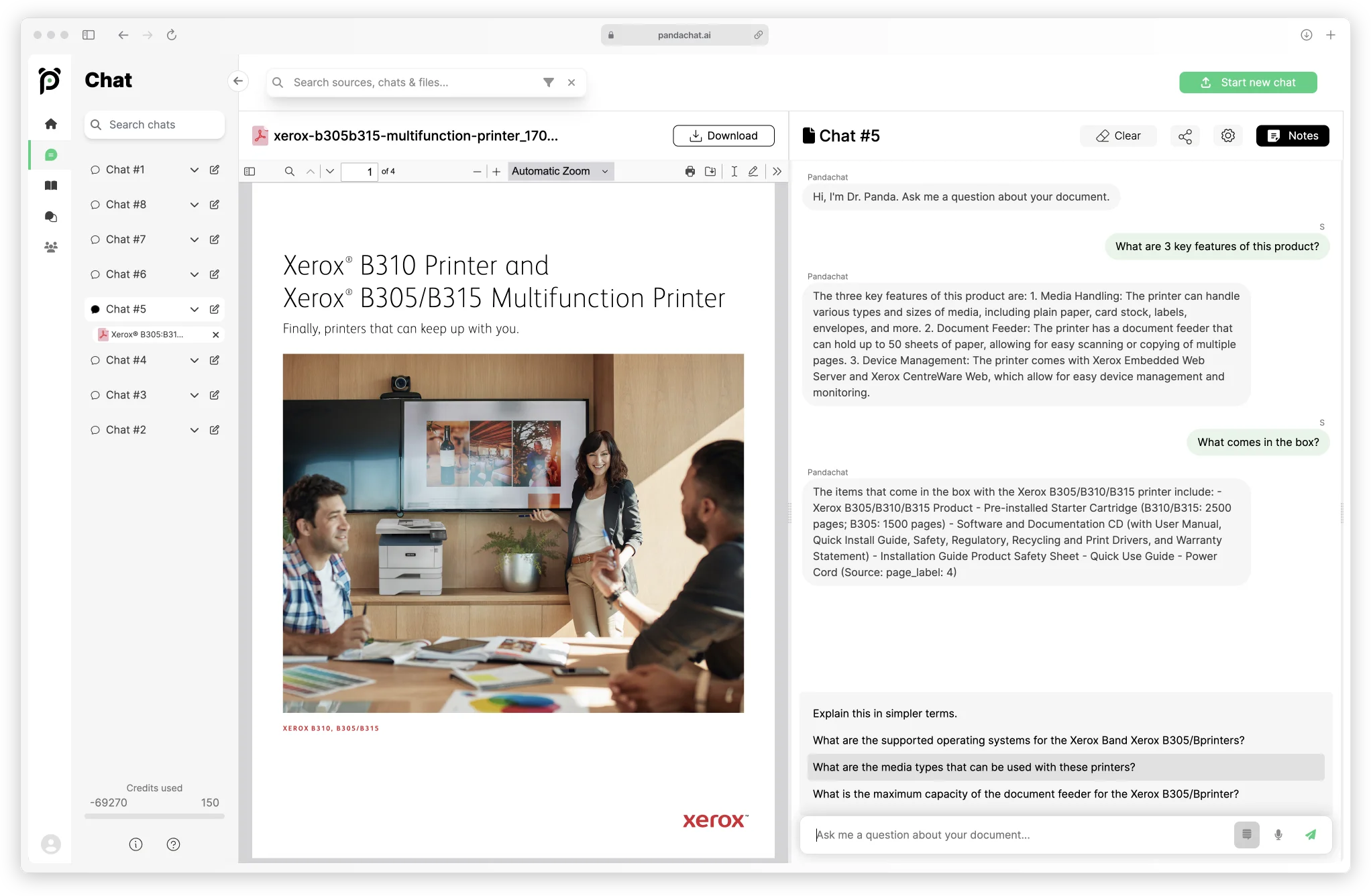Rename Chat #5 with its edit icon

click(215, 309)
